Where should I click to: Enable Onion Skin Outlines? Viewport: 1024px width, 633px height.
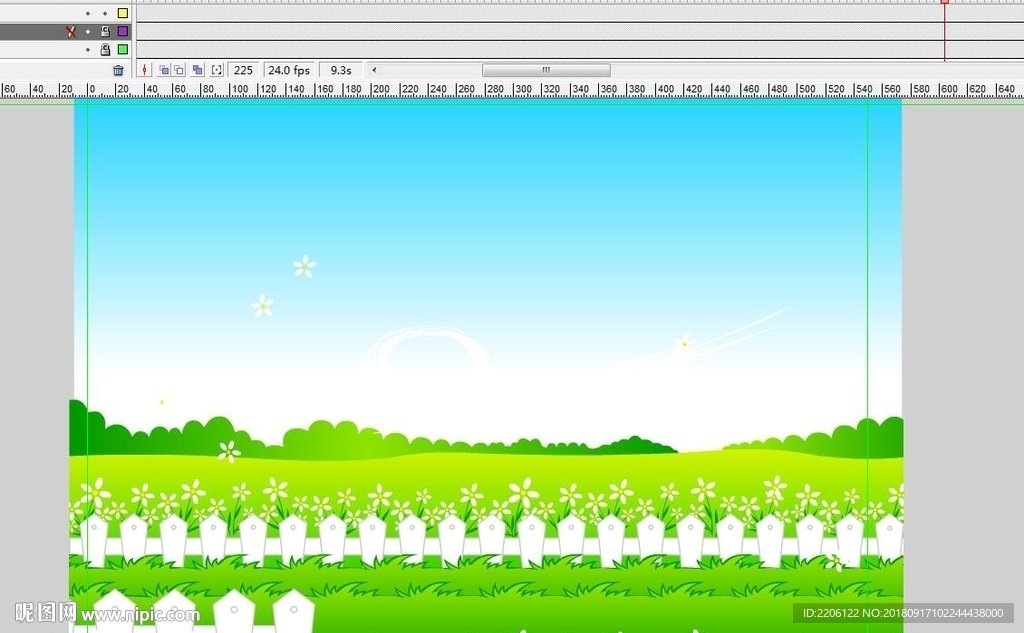(x=179, y=70)
